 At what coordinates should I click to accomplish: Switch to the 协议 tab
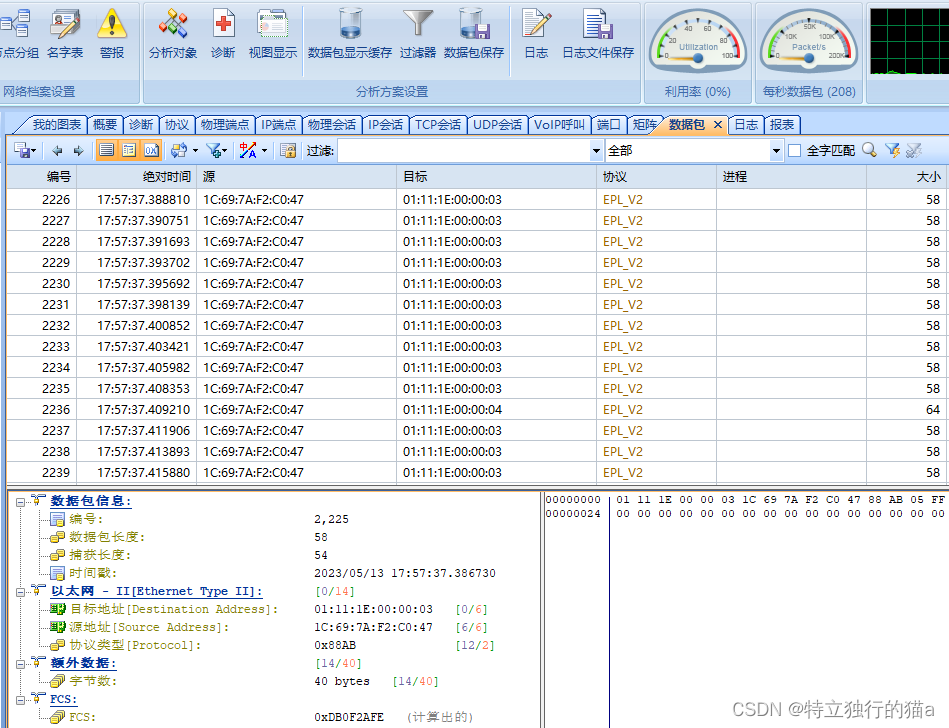[x=177, y=125]
